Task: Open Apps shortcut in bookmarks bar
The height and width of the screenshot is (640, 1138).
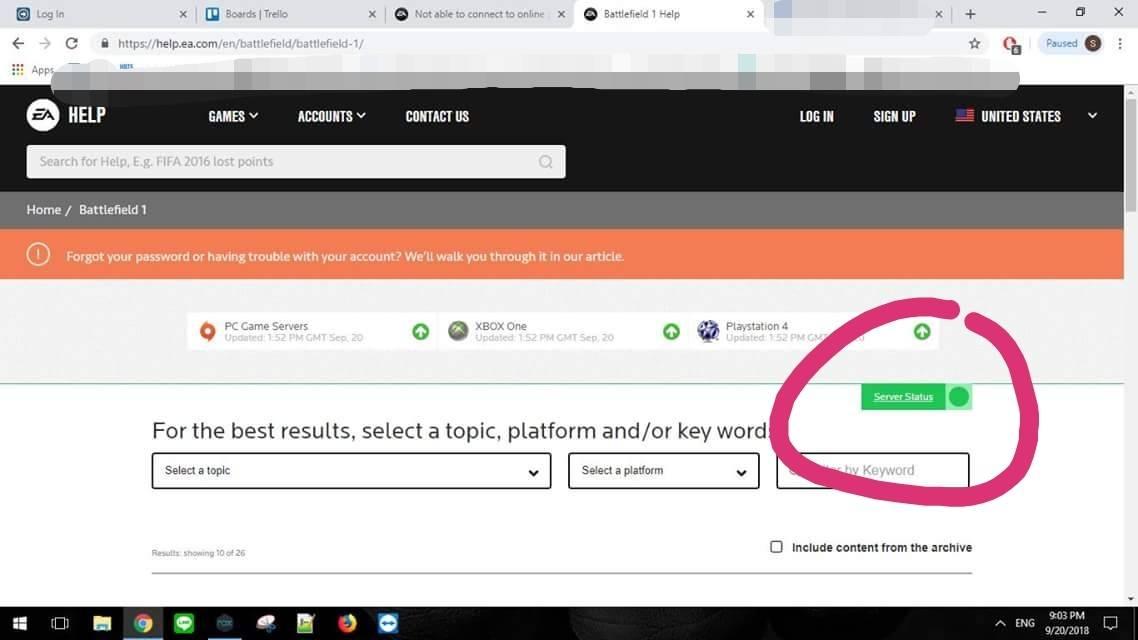Action: pyautogui.click(x=33, y=70)
